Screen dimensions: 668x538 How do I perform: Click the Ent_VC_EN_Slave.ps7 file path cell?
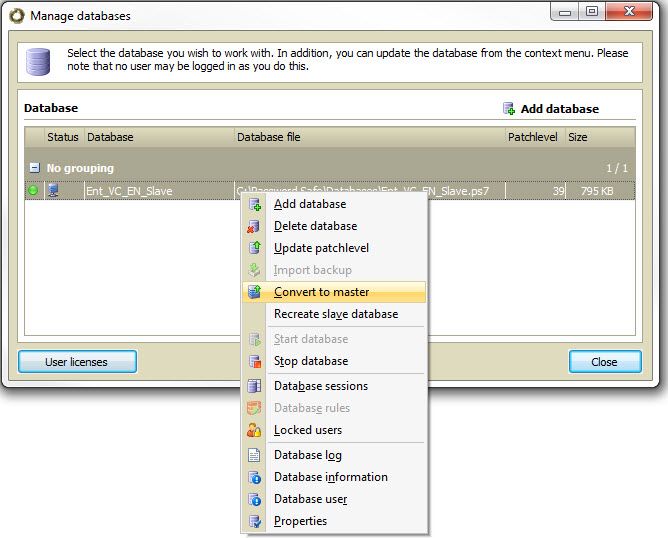(370, 191)
